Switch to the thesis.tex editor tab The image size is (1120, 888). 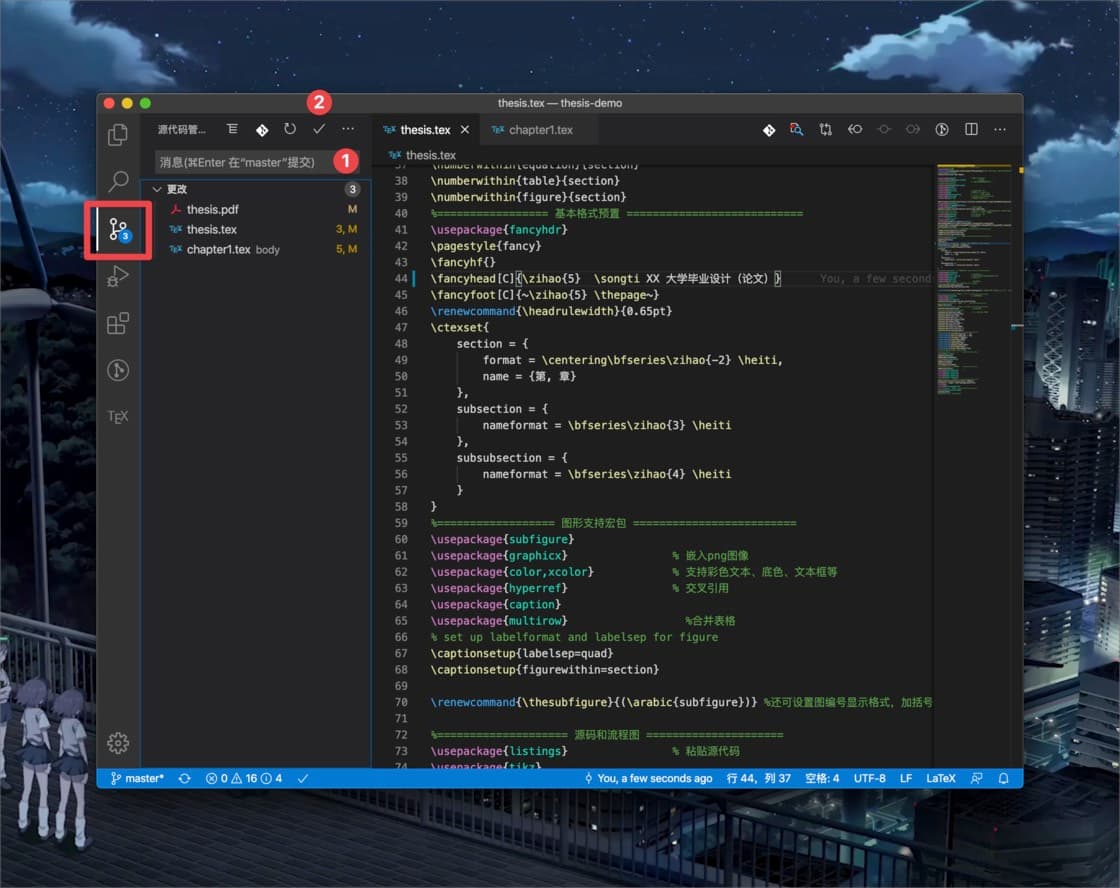425,130
